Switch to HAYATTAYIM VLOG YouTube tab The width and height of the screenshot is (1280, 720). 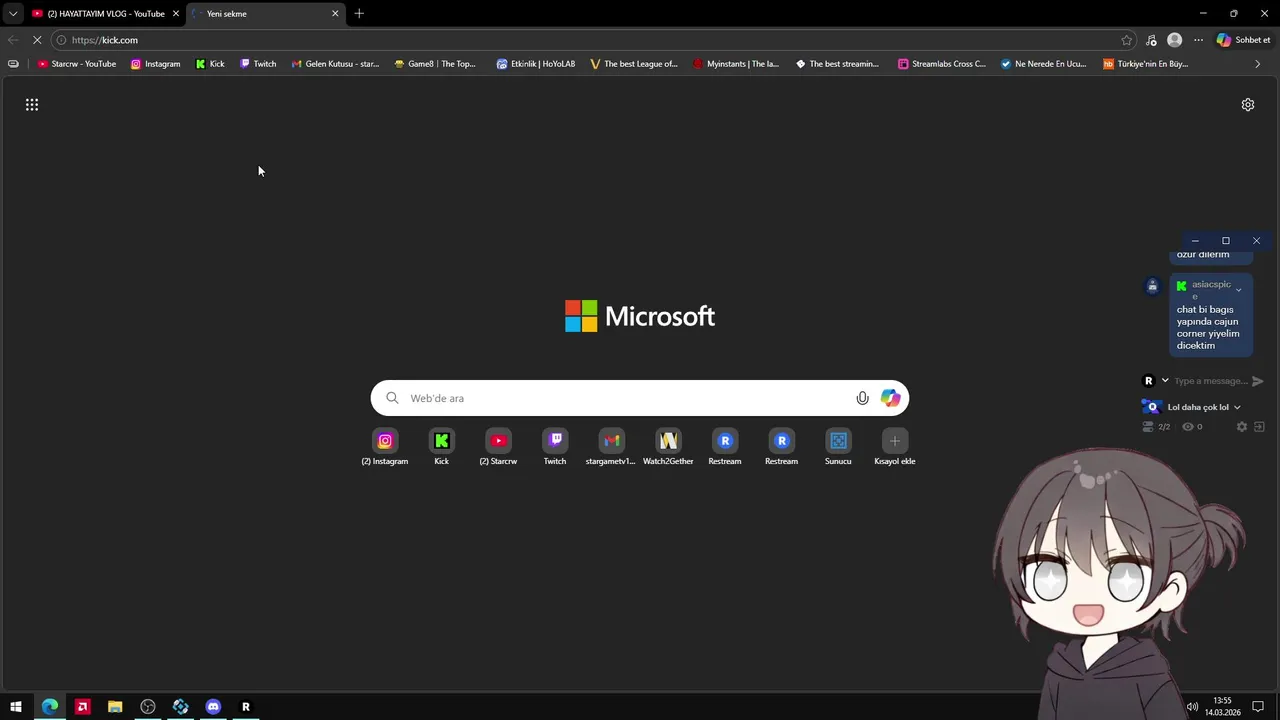coord(104,14)
